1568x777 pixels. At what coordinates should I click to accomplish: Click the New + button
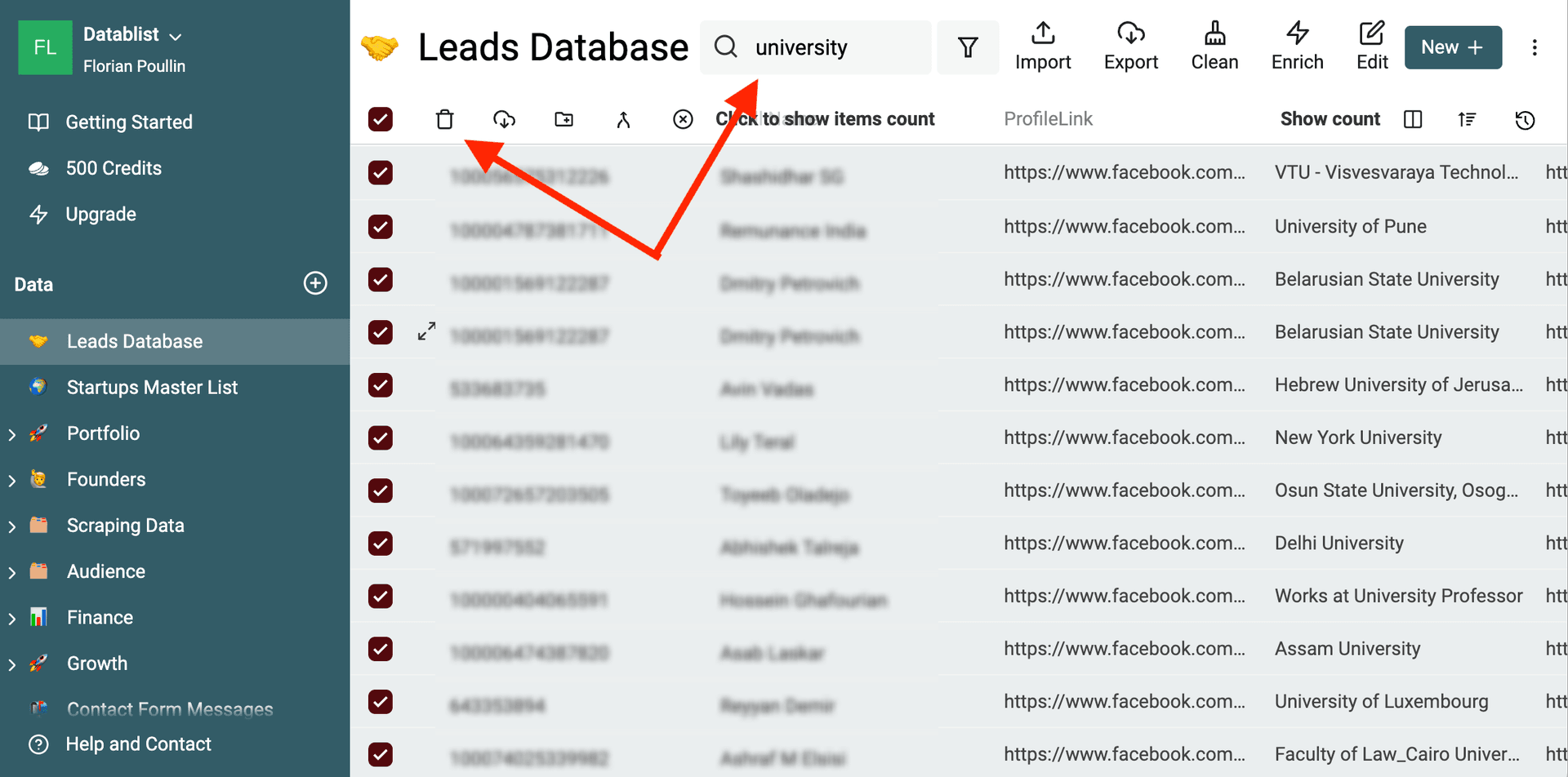pos(1452,47)
